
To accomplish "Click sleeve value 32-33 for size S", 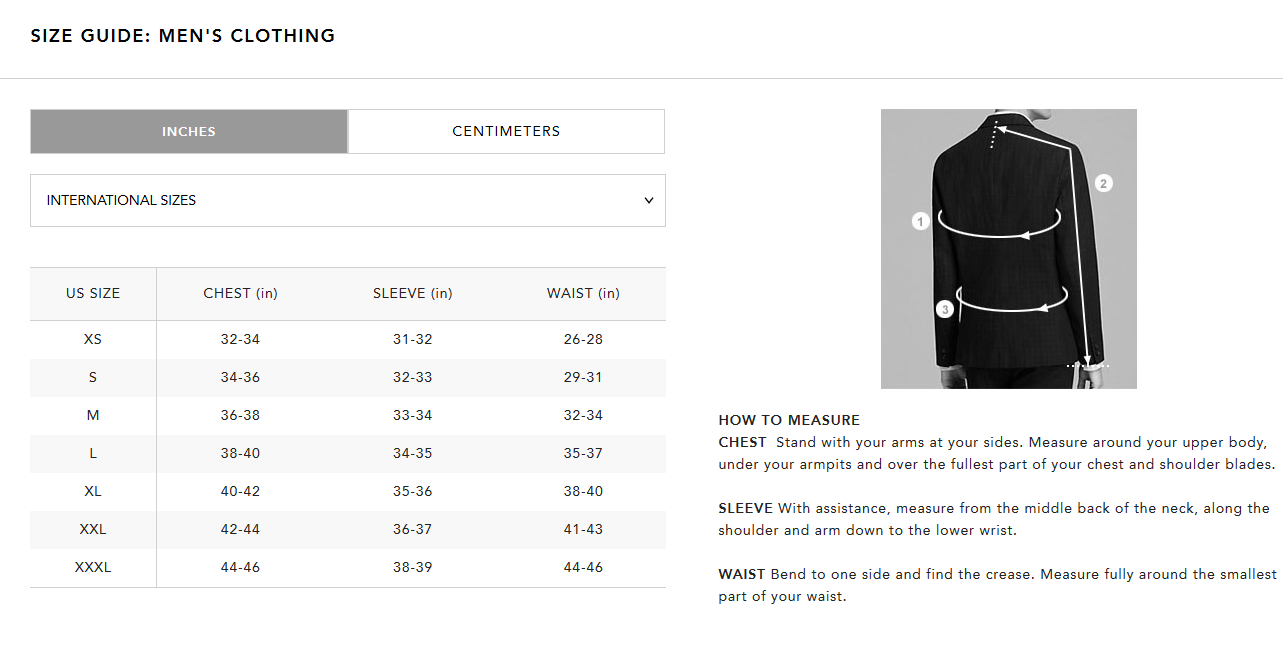I will coord(412,378).
